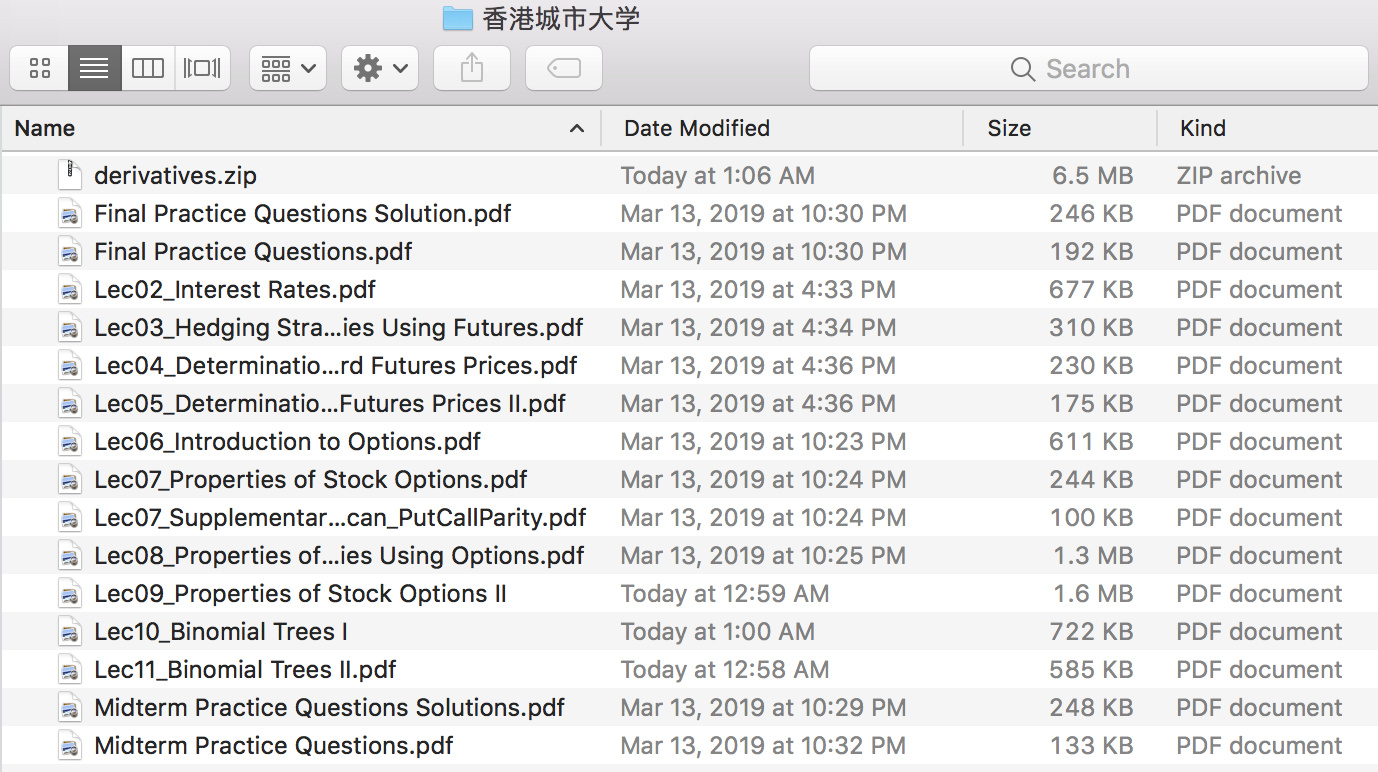Open the gear action menu
The image size is (1378, 772).
coord(380,69)
